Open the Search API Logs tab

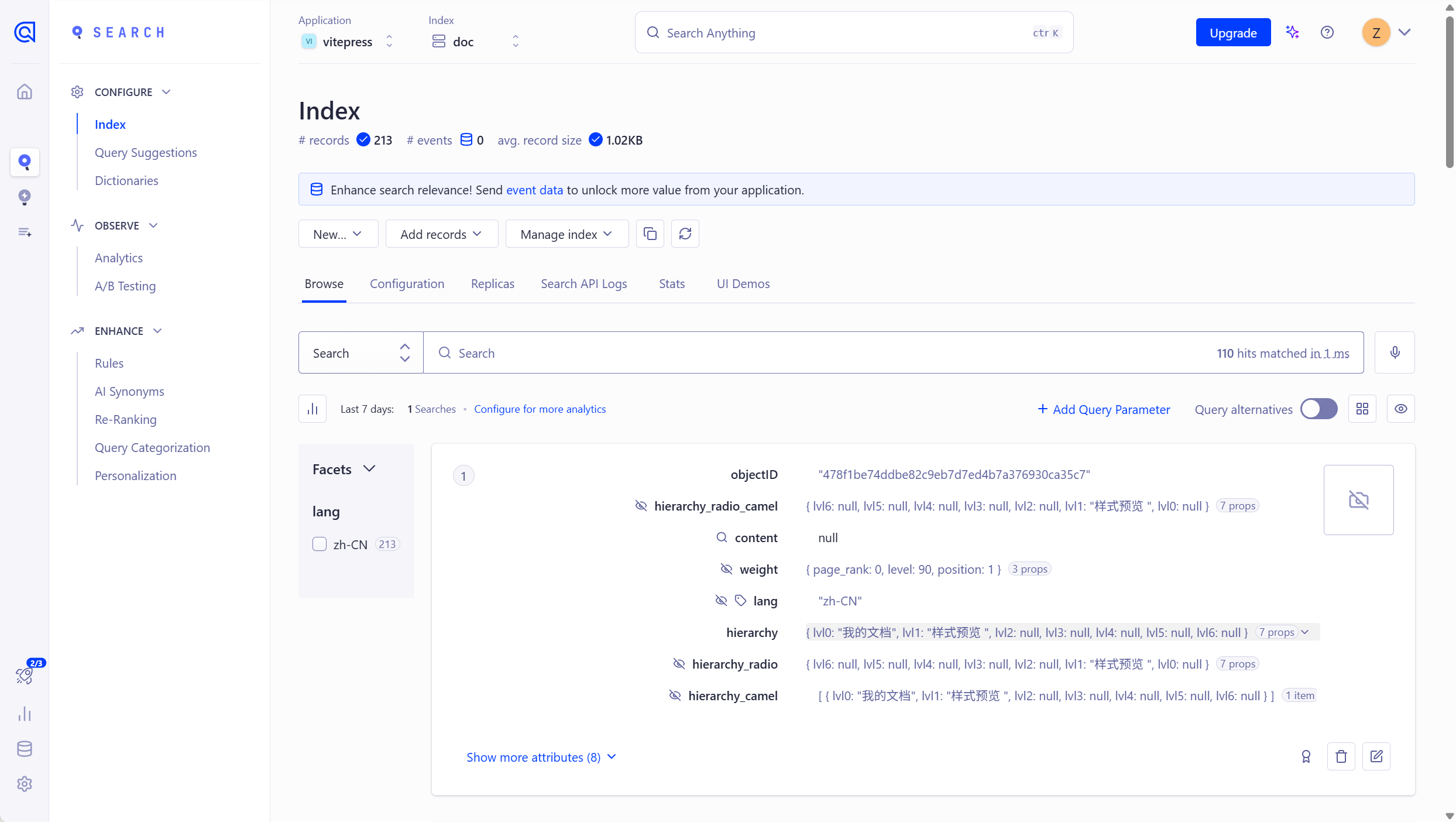[583, 284]
